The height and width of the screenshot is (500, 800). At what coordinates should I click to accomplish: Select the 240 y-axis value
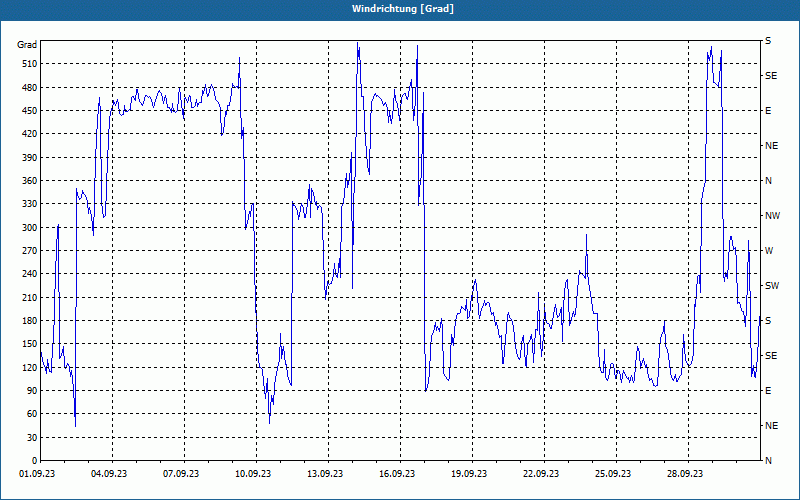[x=30, y=274]
